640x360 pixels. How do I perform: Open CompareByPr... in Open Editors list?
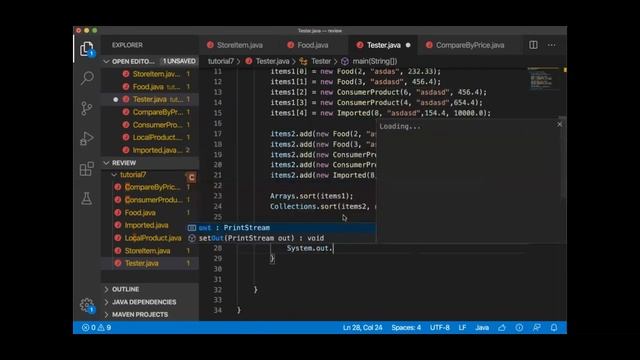150,112
